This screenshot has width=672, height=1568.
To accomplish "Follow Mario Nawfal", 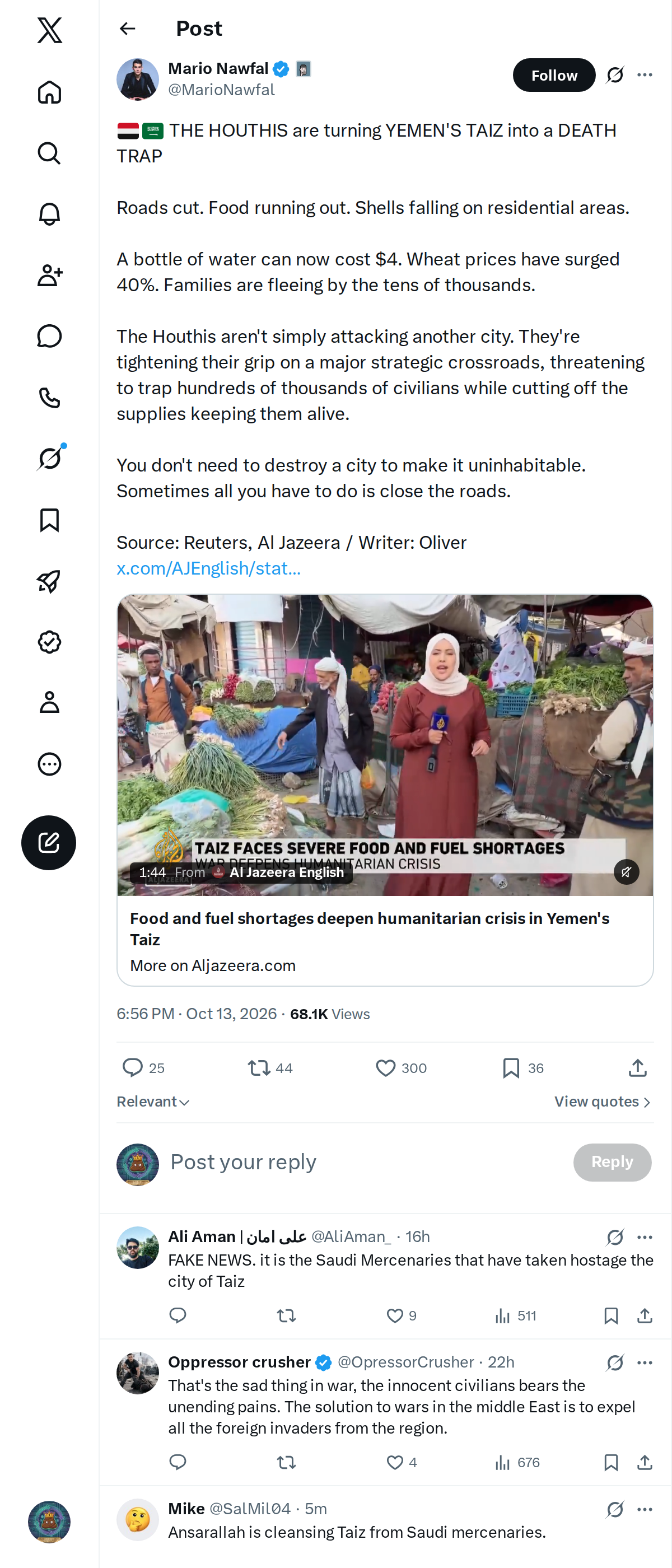I will click(x=554, y=75).
